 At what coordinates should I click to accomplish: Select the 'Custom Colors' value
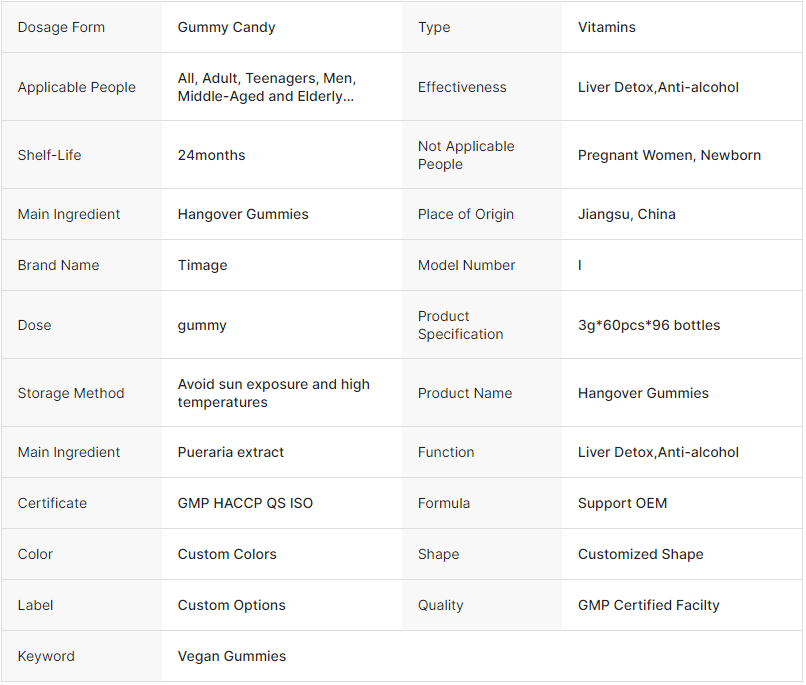(227, 554)
